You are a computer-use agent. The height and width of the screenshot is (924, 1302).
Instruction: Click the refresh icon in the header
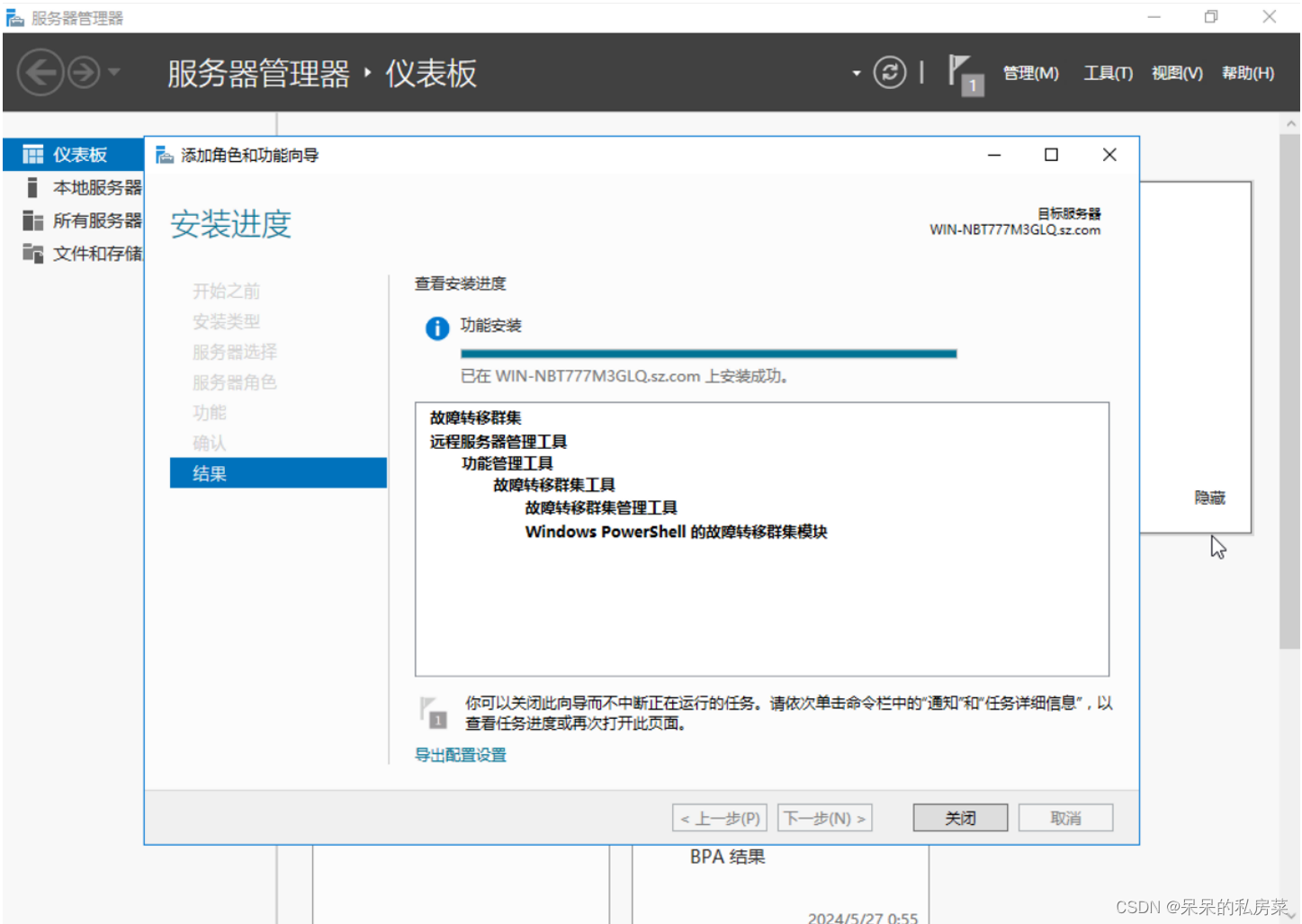click(890, 72)
